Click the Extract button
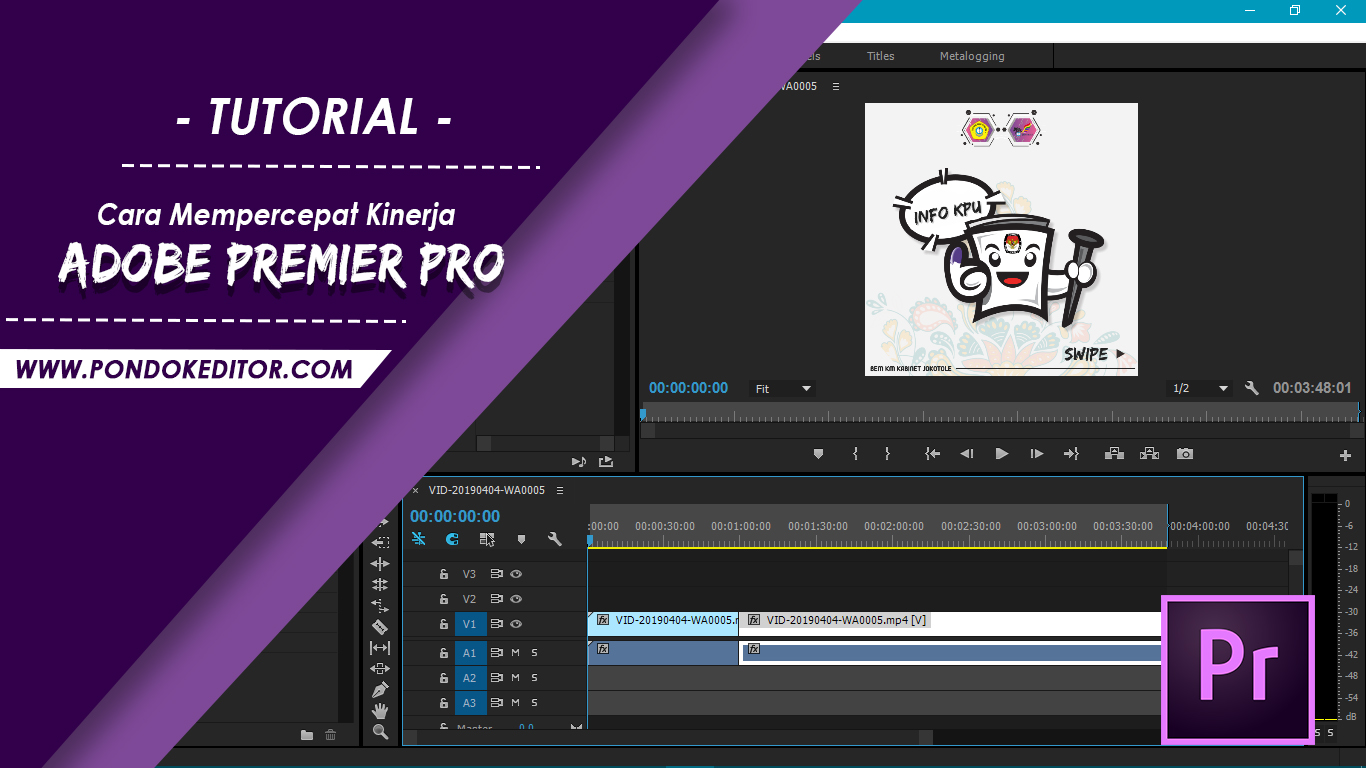This screenshot has width=1366, height=768. [x=1149, y=454]
